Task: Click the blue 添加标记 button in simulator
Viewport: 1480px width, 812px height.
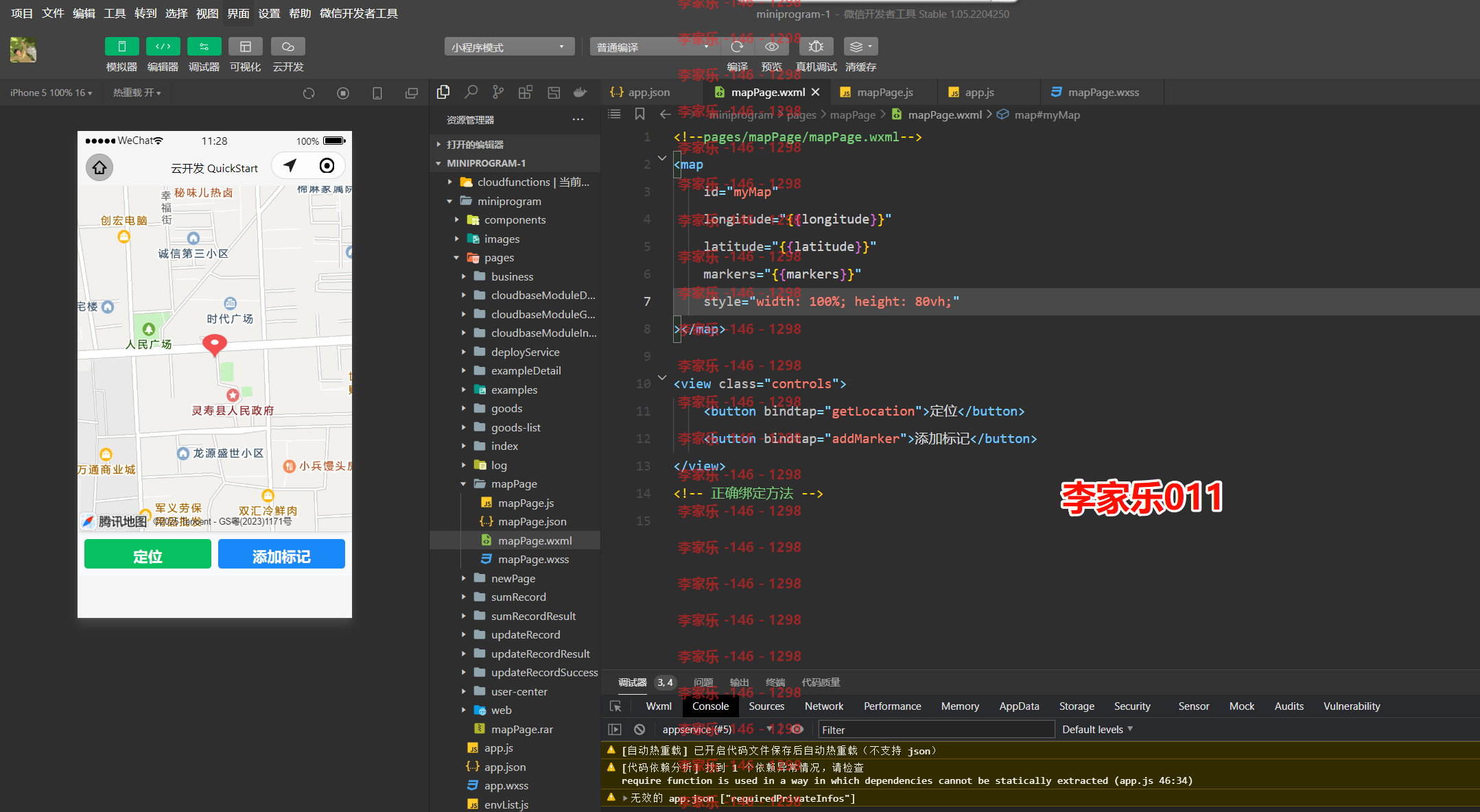Action: [281, 554]
